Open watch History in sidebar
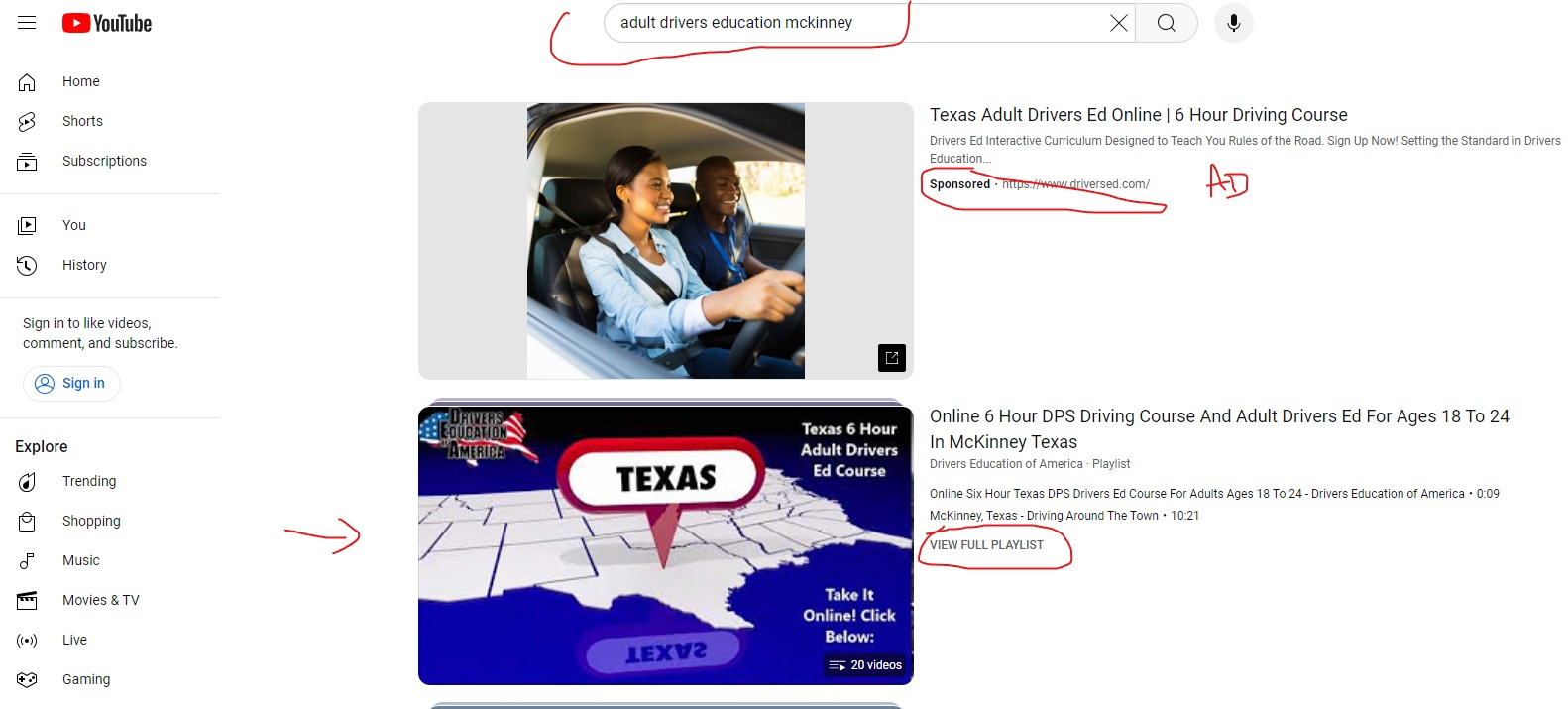 pyautogui.click(x=84, y=265)
